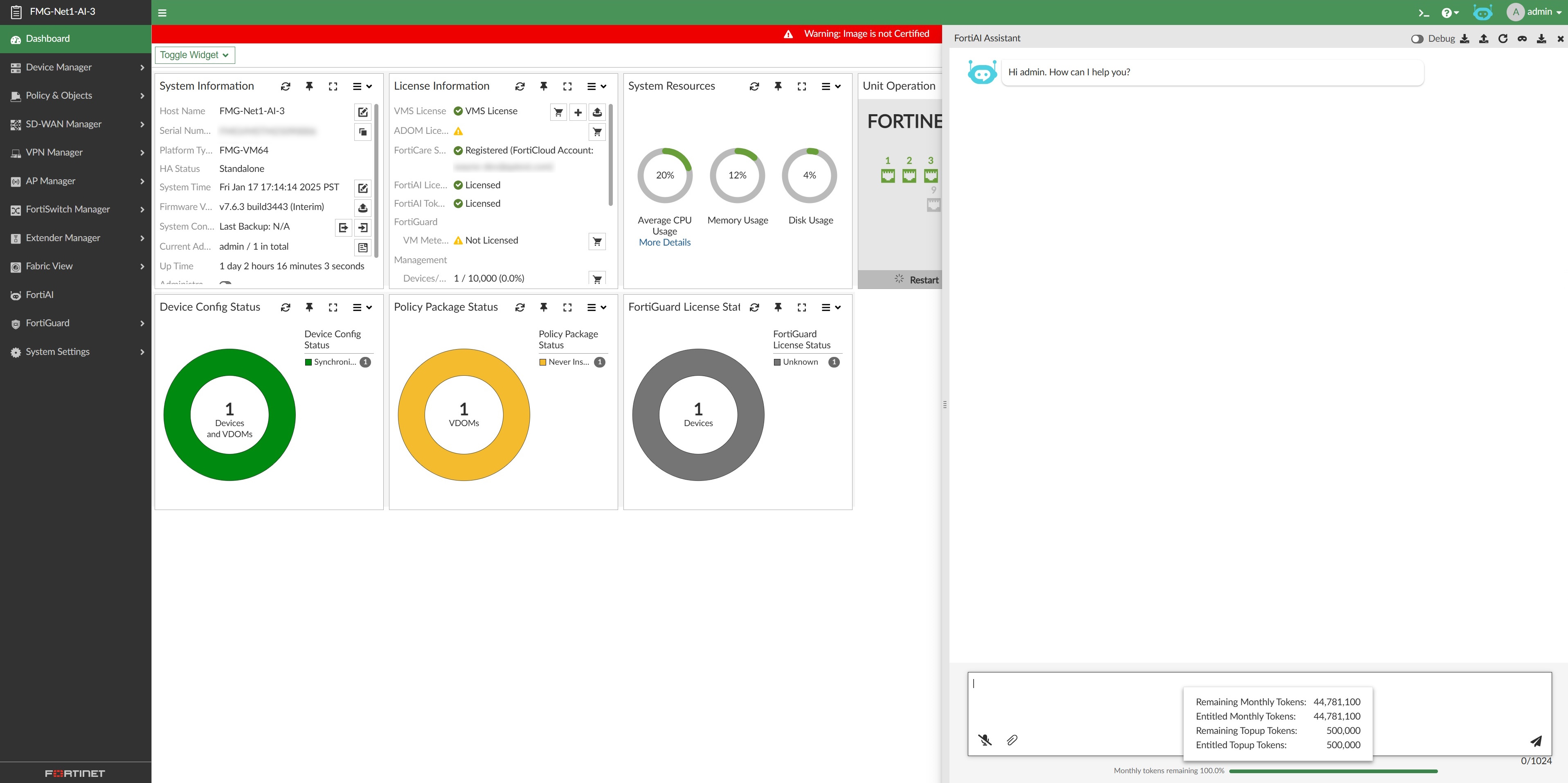Open the FortiAI Assistant robot icon
1568x783 pixels.
(1483, 12)
